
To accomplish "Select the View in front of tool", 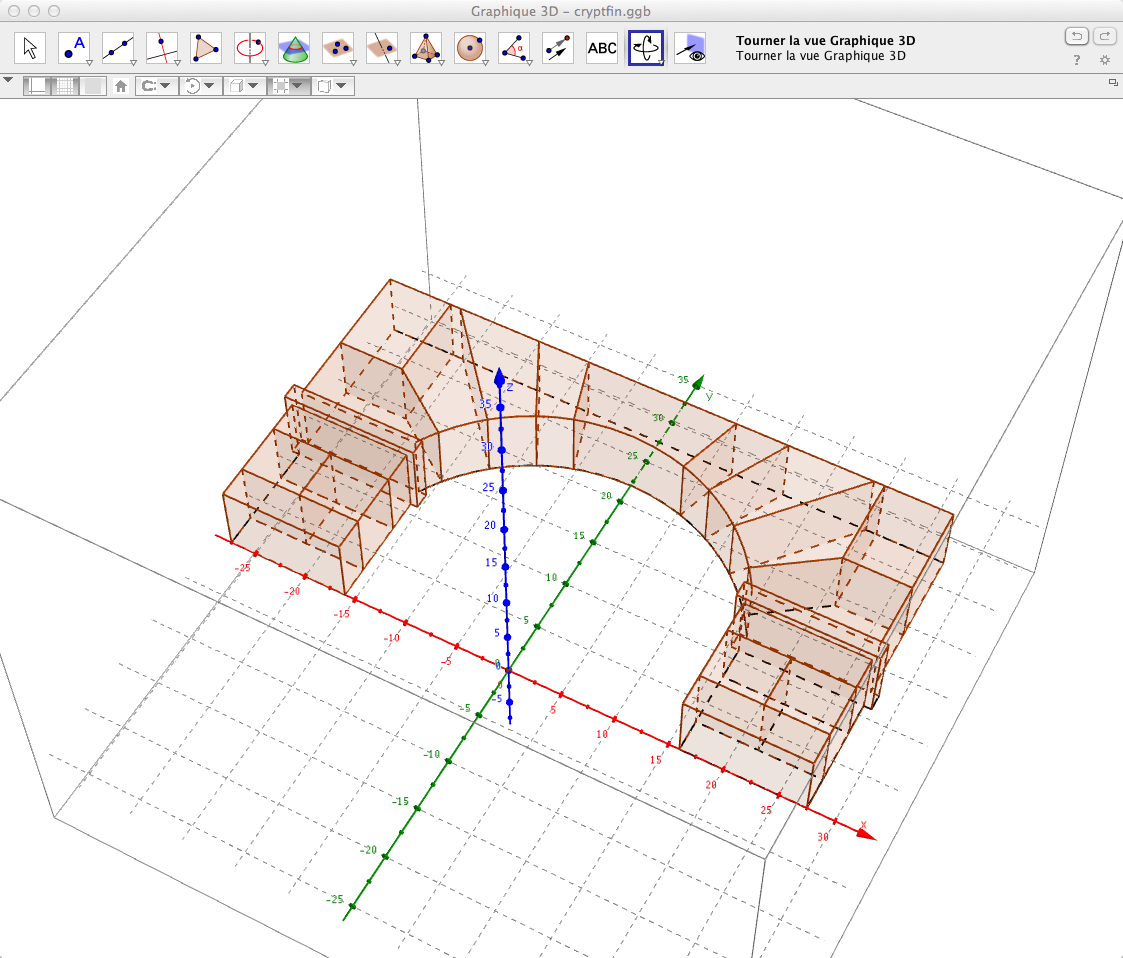I will pyautogui.click(x=690, y=48).
